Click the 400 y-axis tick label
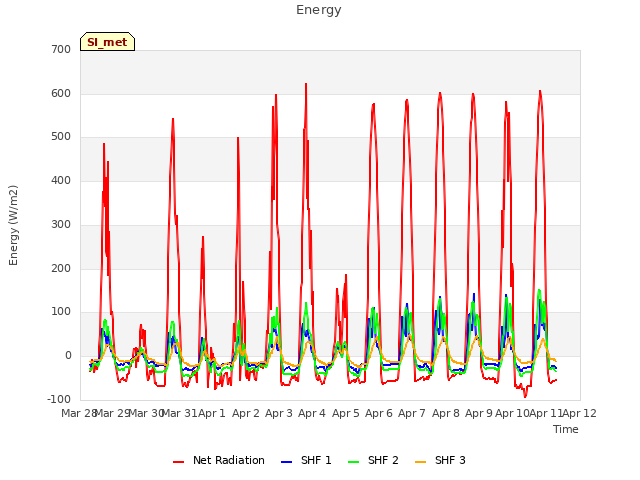Viewport: 640px width, 480px height. tap(61, 180)
